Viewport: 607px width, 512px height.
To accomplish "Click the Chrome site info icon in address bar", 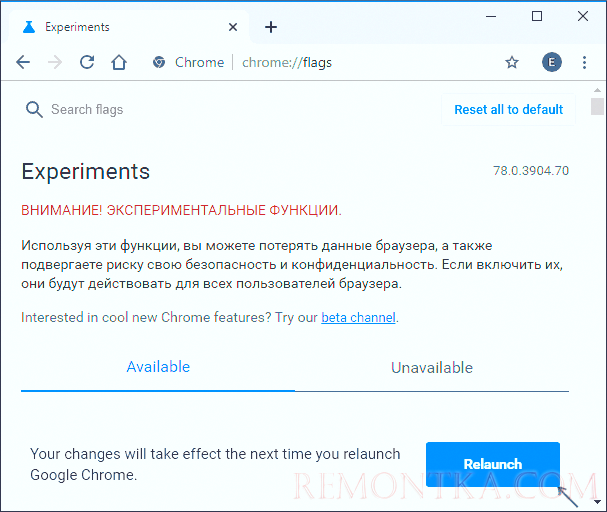I will 159,62.
